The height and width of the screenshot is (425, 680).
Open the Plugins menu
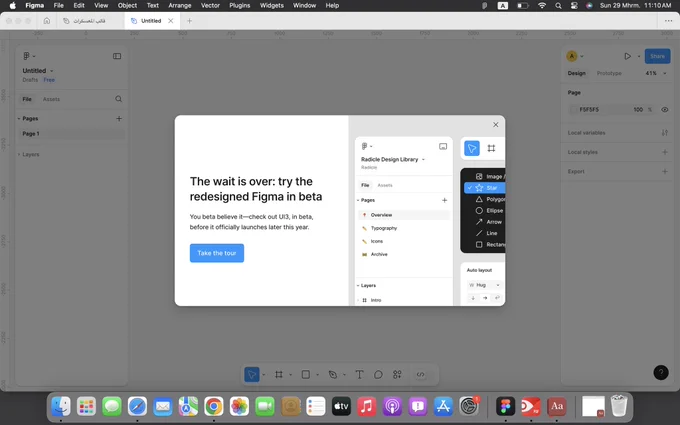coord(239,6)
